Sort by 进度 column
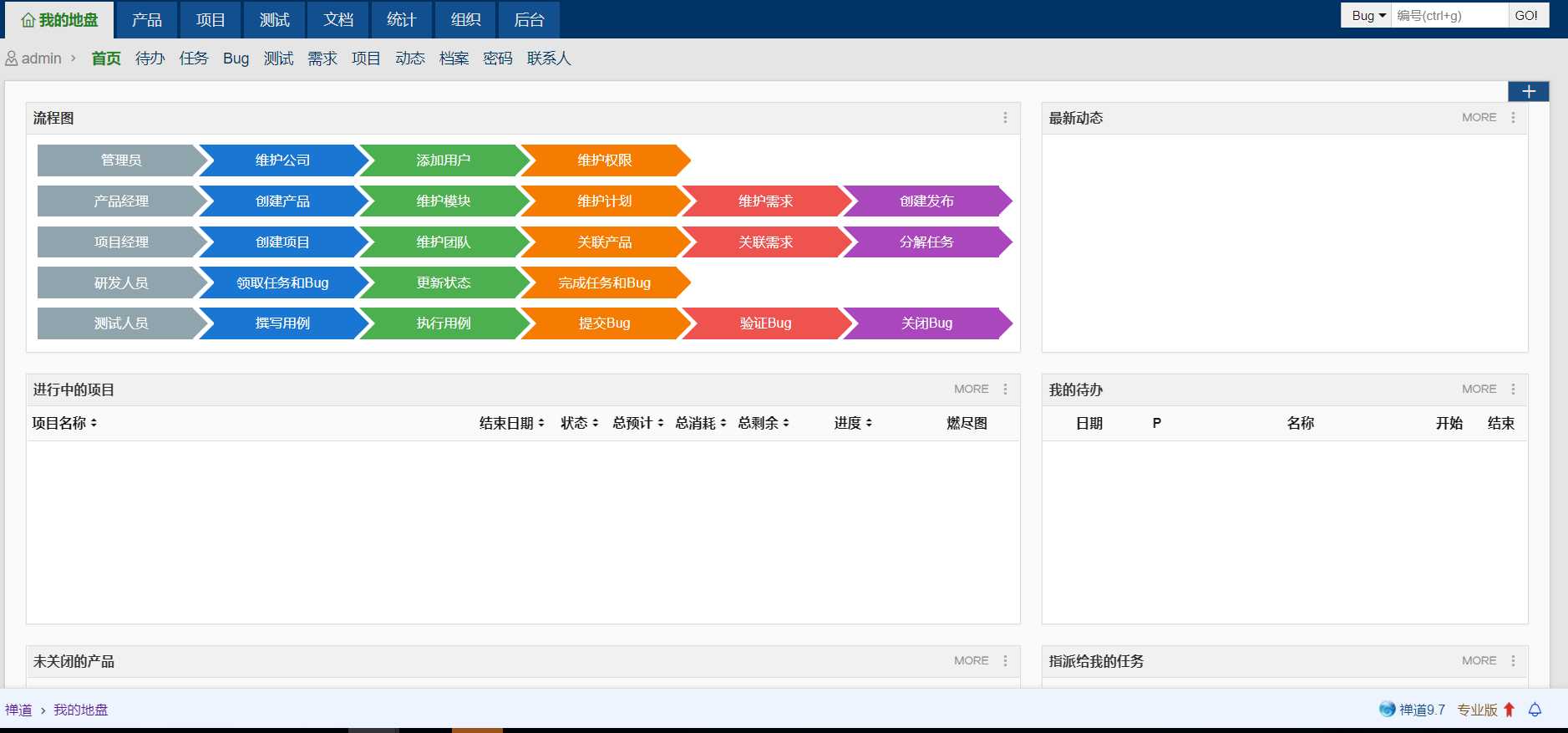The height and width of the screenshot is (733, 1568). point(853,423)
